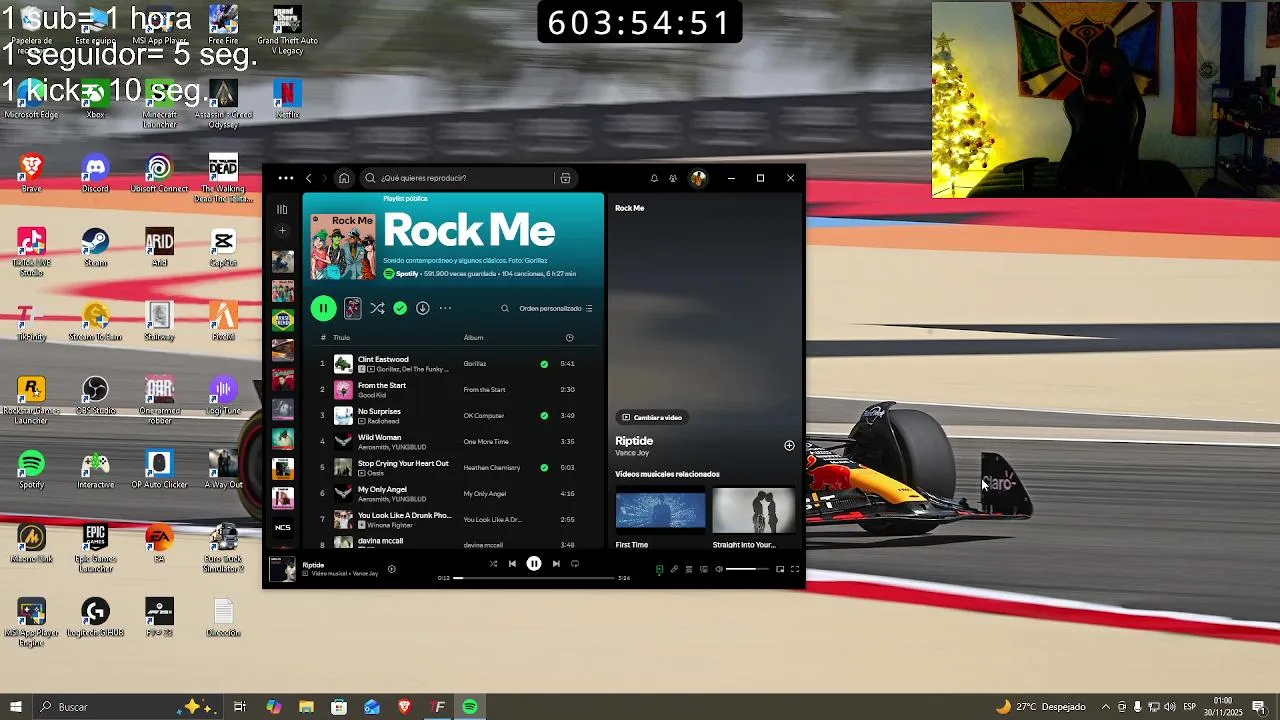Toggle saved checkmark on Stop Crying Your Heart Out

[544, 468]
